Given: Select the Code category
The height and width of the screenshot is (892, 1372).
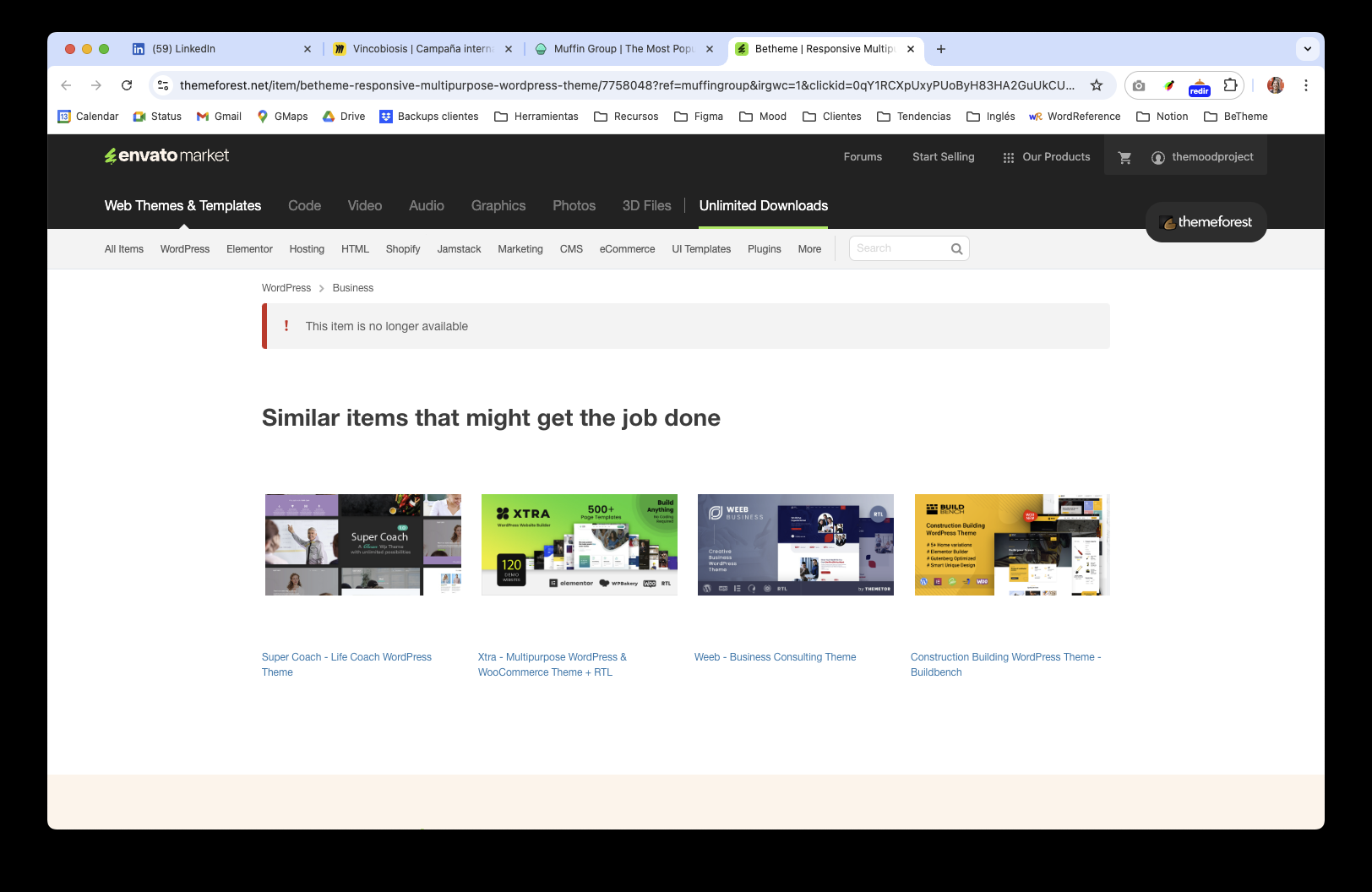Looking at the screenshot, I should pos(304,205).
